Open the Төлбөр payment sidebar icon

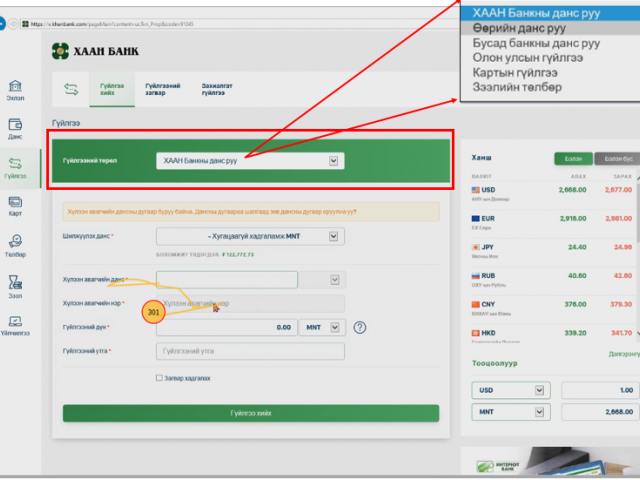tap(15, 246)
